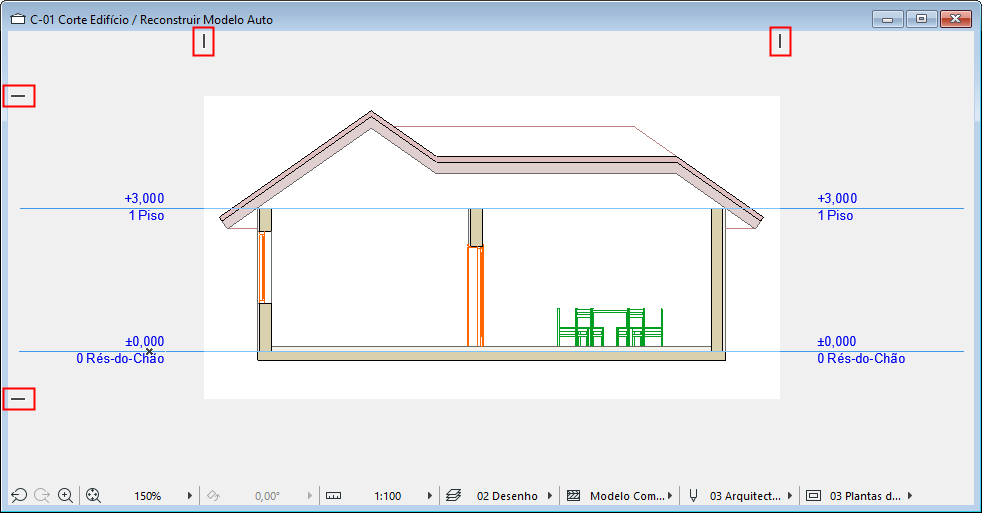Click the 0,00° orientation value
Viewport: 982px width, 513px height.
267,496
